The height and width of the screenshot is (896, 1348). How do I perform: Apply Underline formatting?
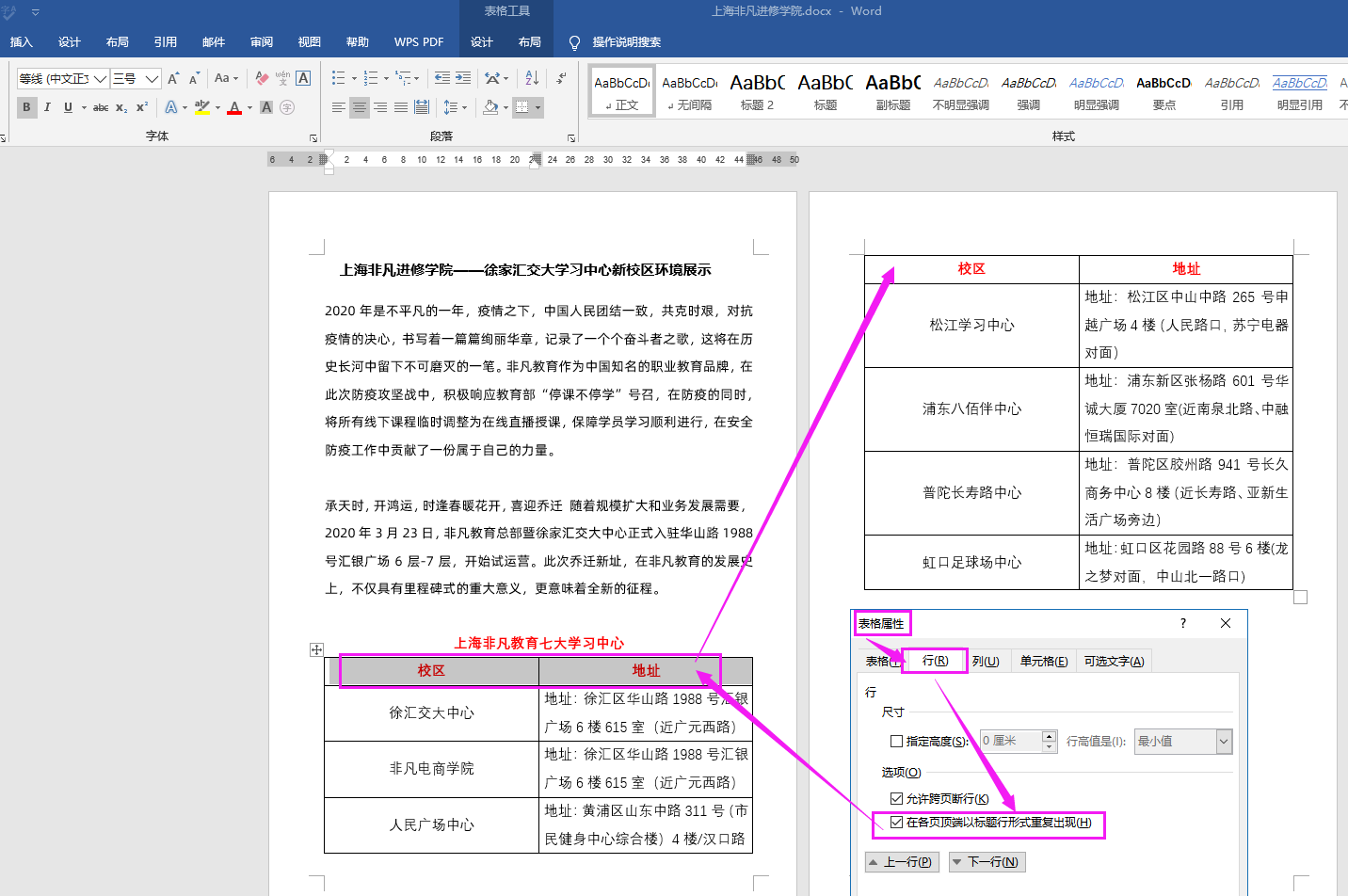68,107
